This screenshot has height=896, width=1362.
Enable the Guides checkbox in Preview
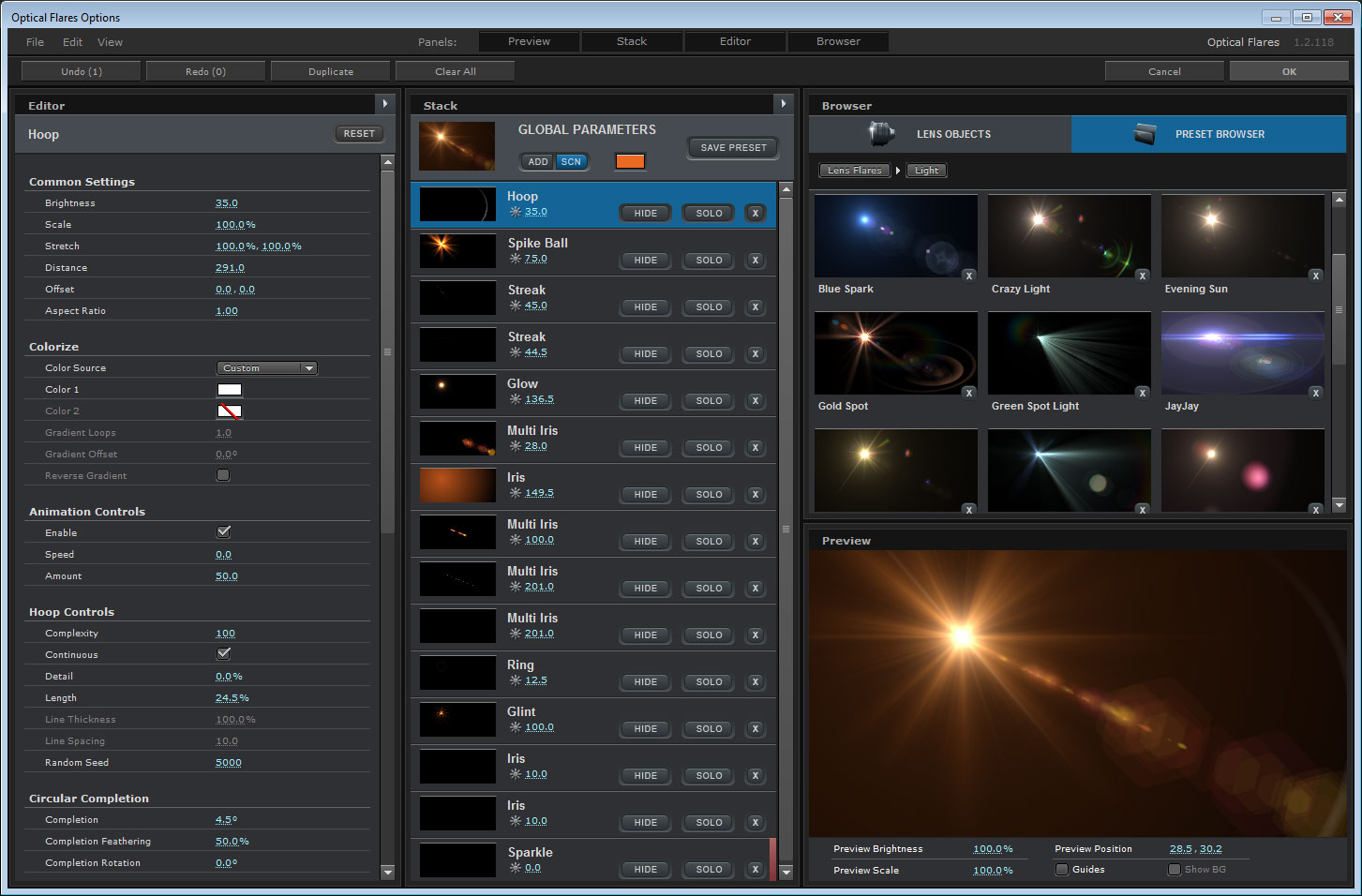1062,870
